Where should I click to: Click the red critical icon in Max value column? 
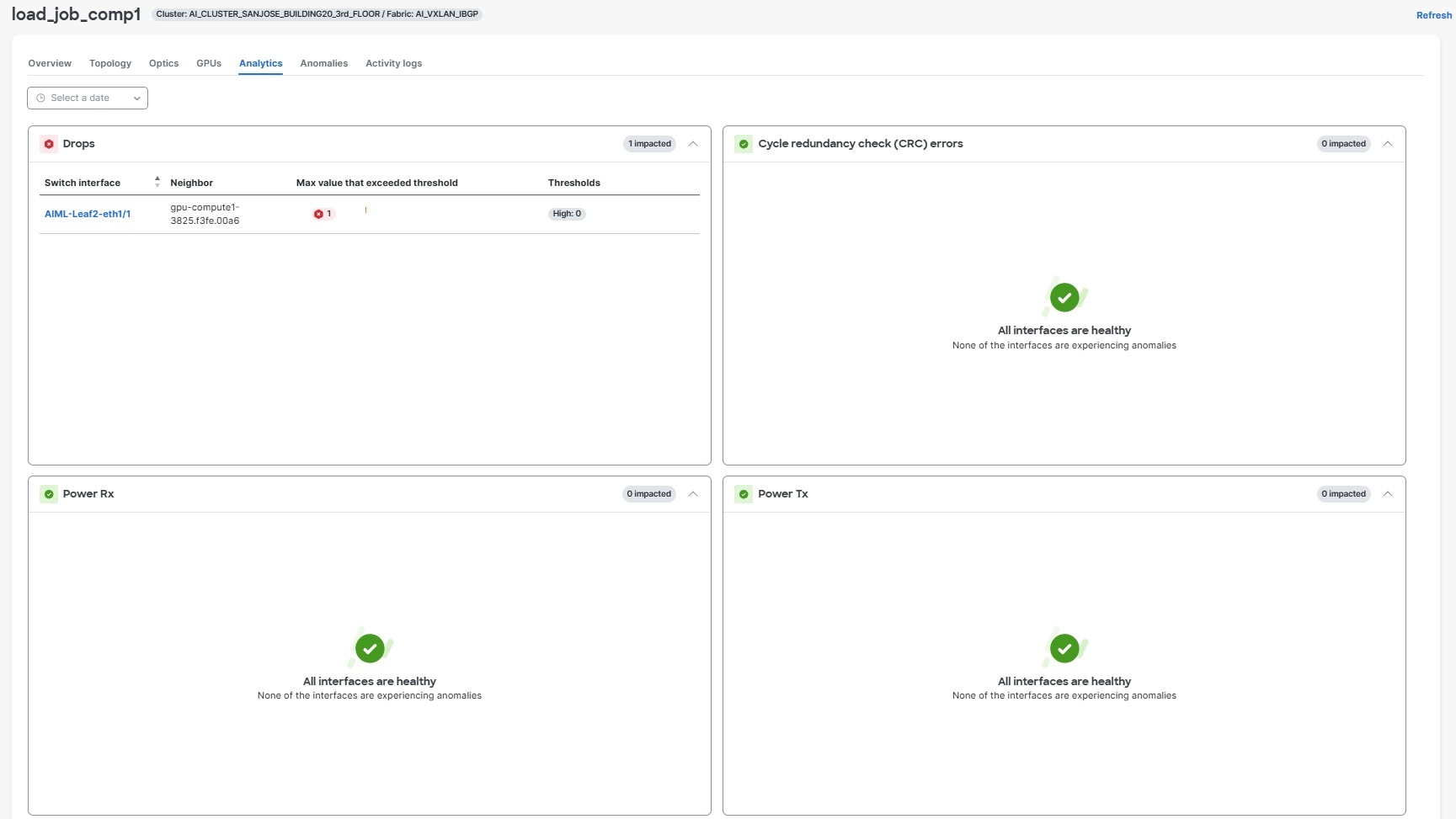(x=318, y=214)
